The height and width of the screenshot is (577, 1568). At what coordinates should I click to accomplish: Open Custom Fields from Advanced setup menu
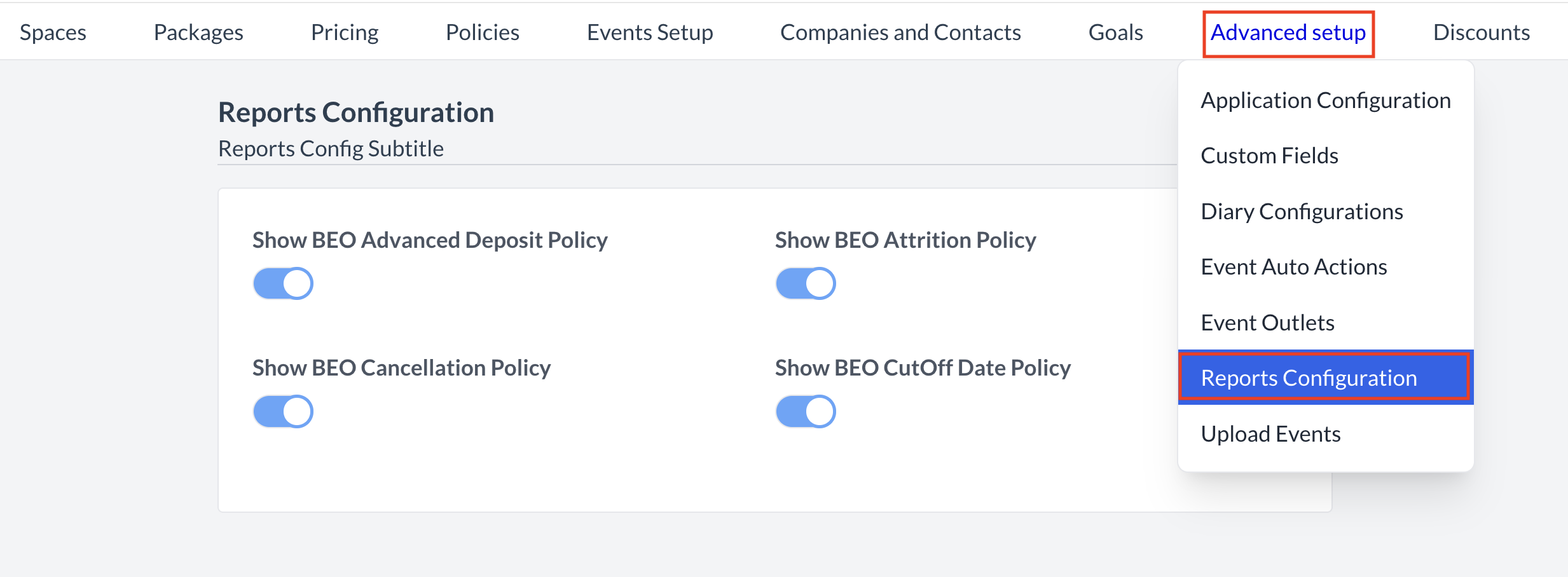[1269, 155]
